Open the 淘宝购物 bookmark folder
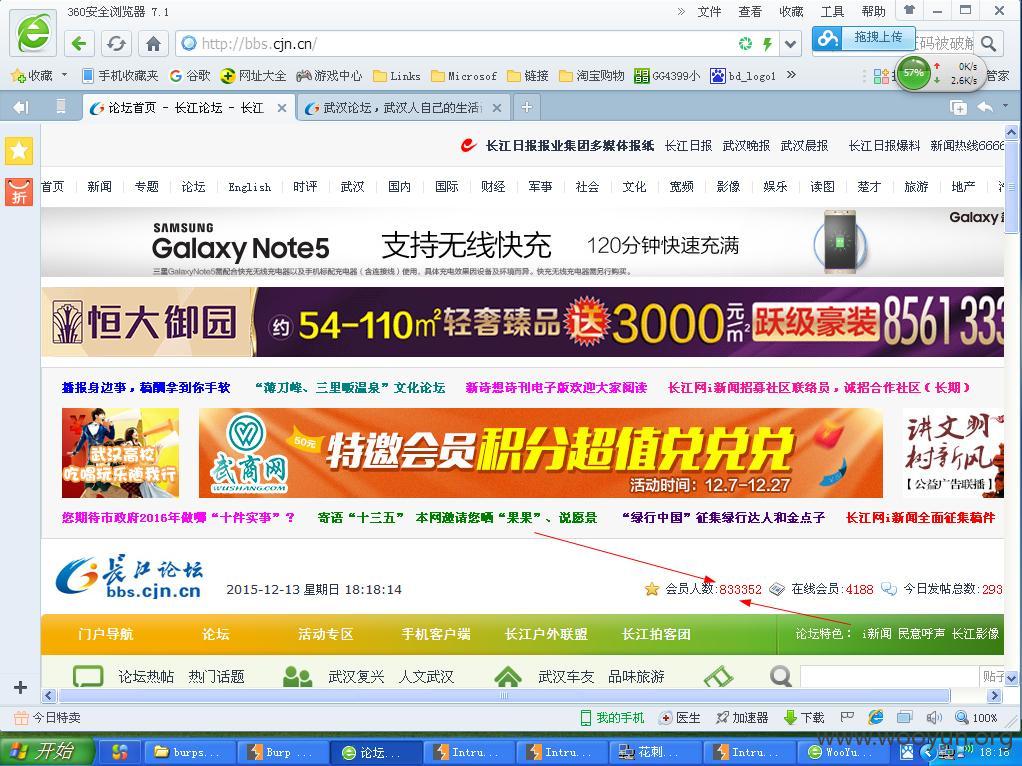This screenshot has width=1022, height=766. pyautogui.click(x=592, y=76)
